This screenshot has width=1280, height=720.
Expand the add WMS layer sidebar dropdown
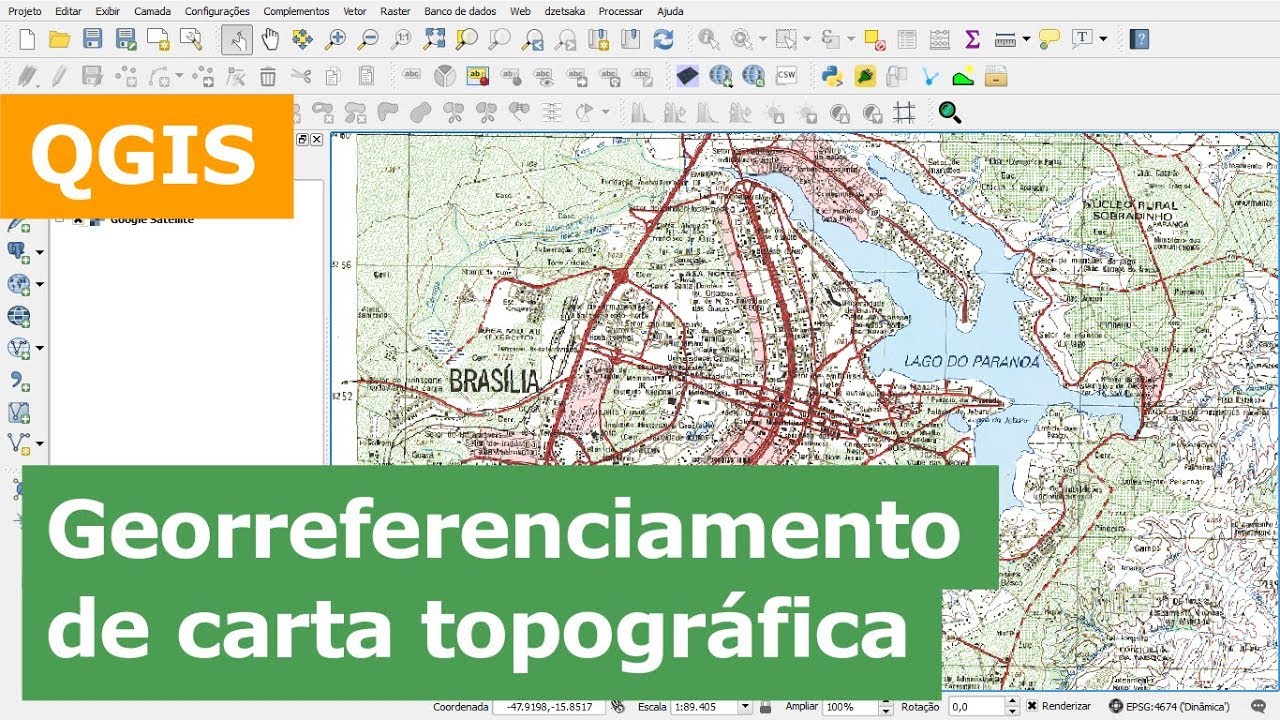(x=40, y=284)
